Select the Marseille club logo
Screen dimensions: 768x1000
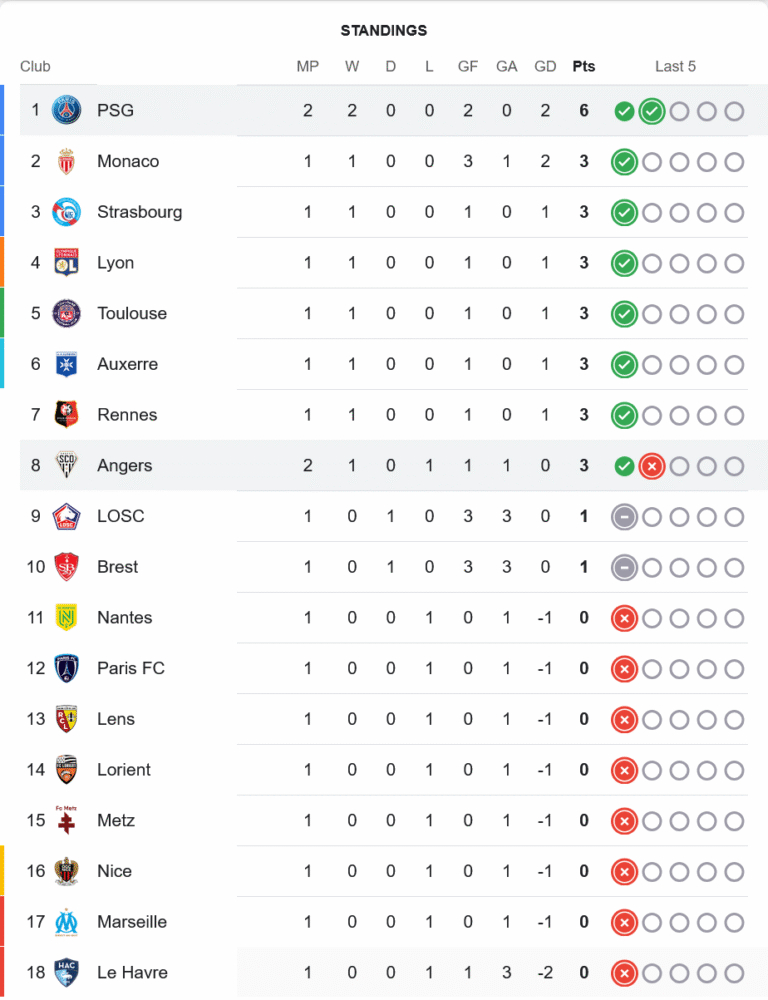(x=66, y=922)
